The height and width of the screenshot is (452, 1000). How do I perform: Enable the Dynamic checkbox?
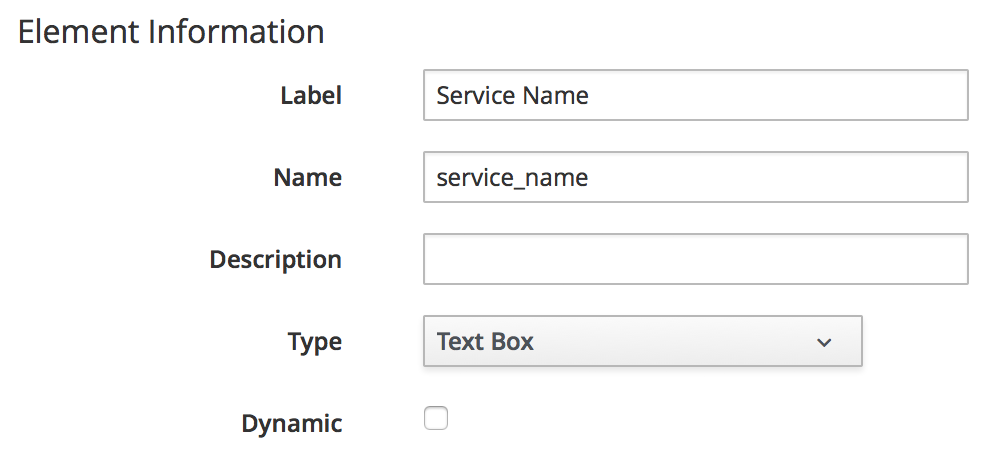click(x=436, y=419)
